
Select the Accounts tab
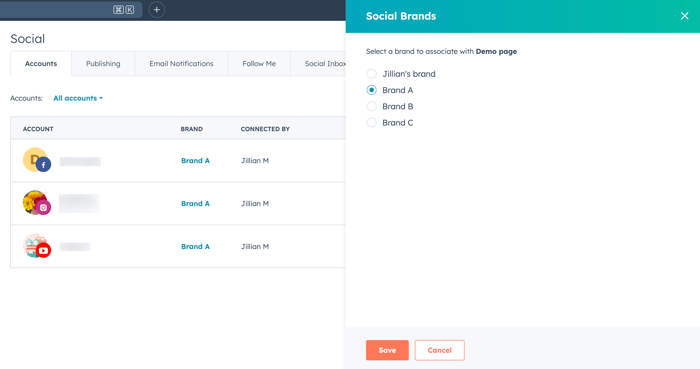point(41,64)
